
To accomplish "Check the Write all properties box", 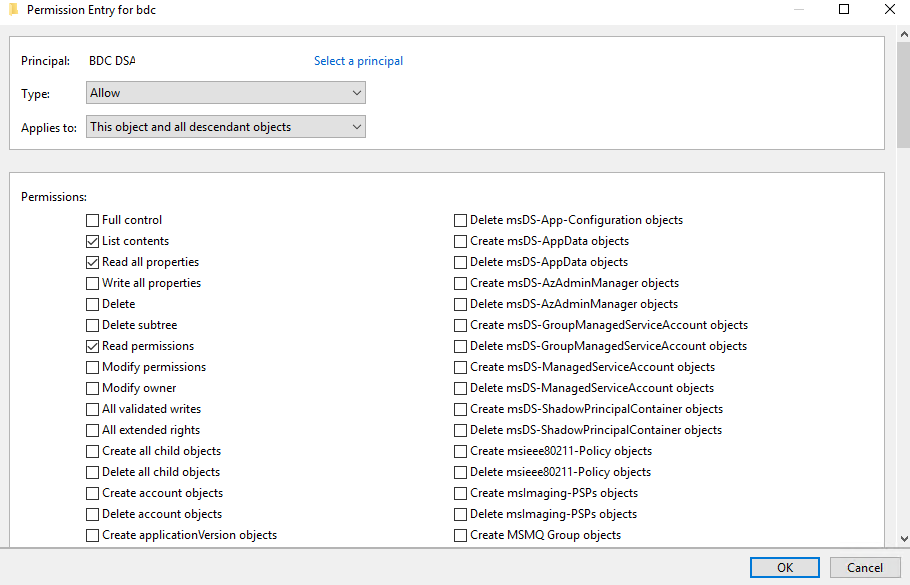I will 93,283.
